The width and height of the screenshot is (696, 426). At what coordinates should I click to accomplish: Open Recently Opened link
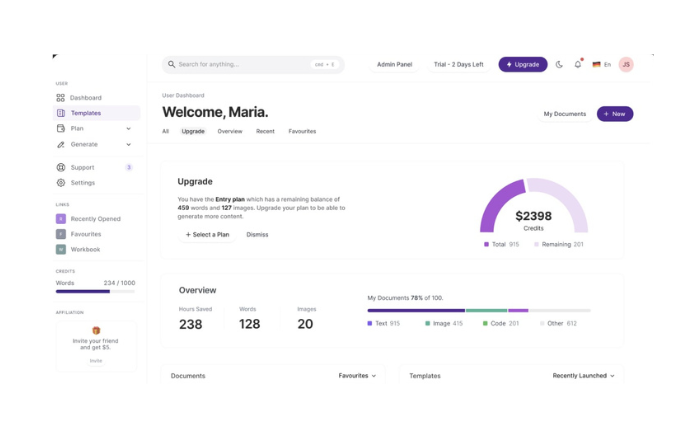point(97,219)
